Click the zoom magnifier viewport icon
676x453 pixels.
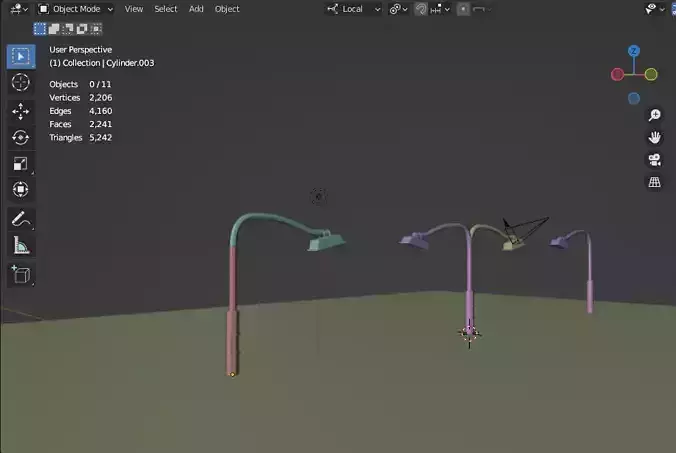654,115
